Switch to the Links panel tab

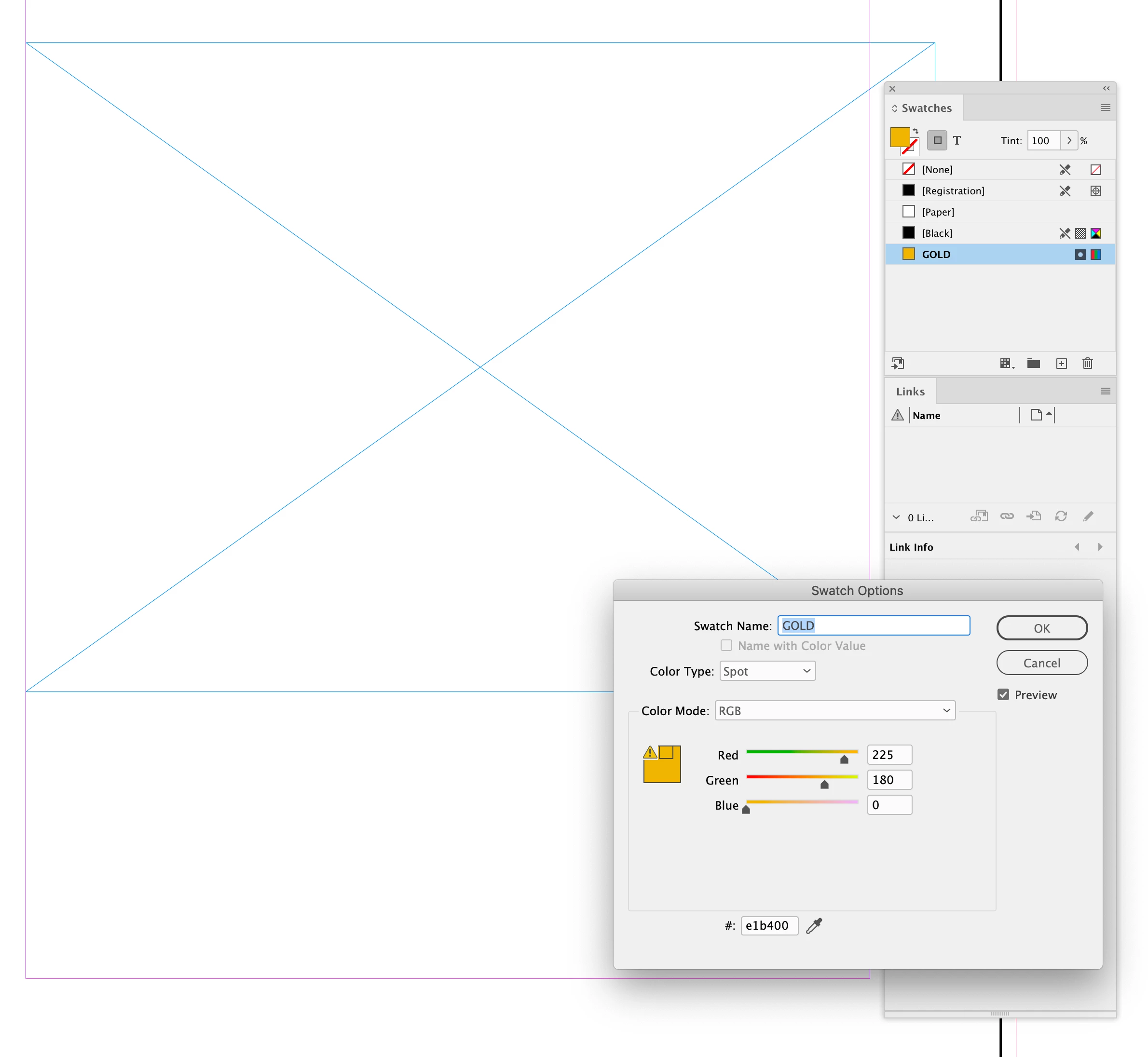[910, 392]
